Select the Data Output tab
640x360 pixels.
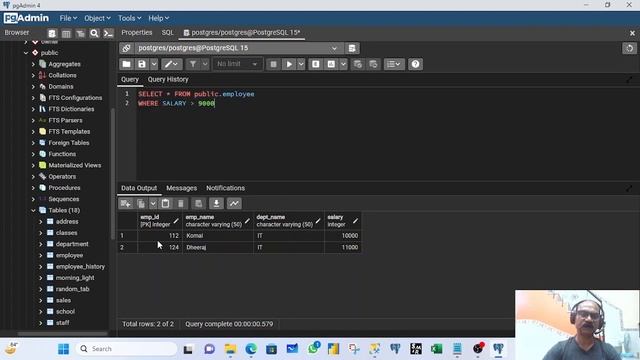coord(139,188)
